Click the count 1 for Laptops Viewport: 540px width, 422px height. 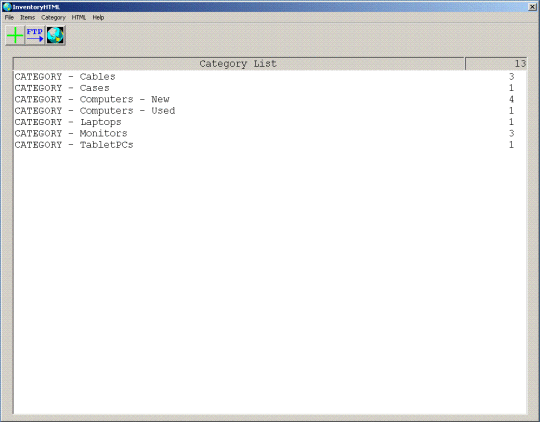(x=511, y=122)
